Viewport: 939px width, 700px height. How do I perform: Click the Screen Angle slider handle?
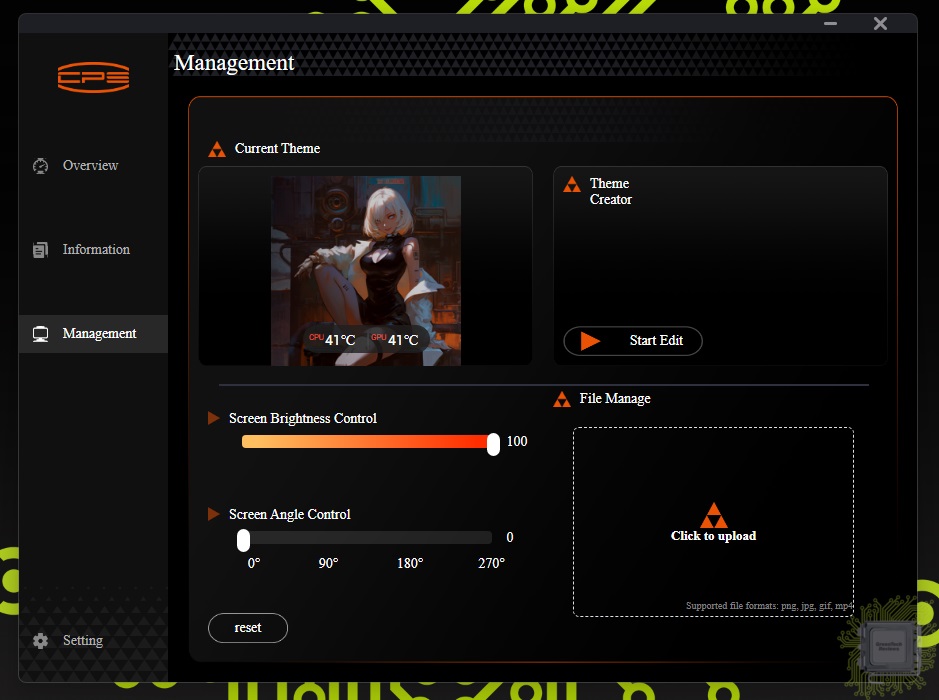pyautogui.click(x=243, y=540)
